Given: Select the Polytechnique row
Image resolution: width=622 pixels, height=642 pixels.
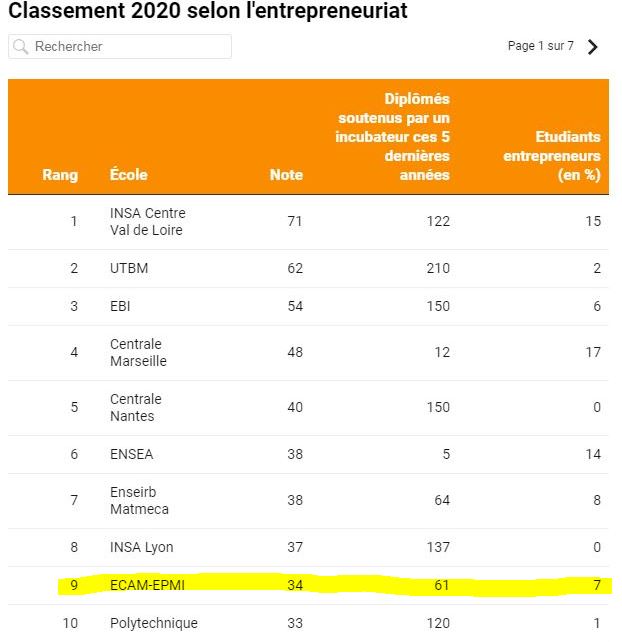Looking at the screenshot, I should point(308,623).
